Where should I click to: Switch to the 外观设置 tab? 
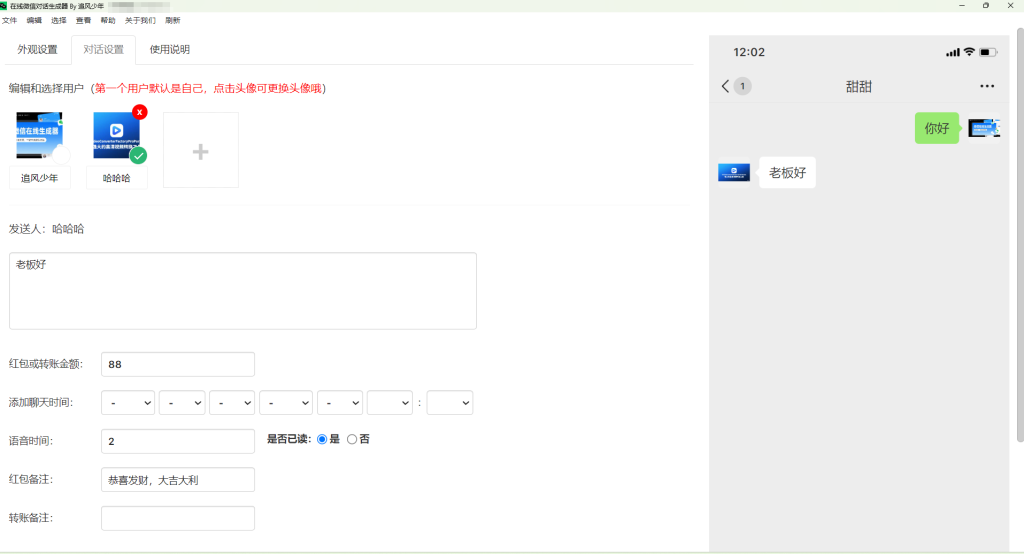tap(38, 49)
